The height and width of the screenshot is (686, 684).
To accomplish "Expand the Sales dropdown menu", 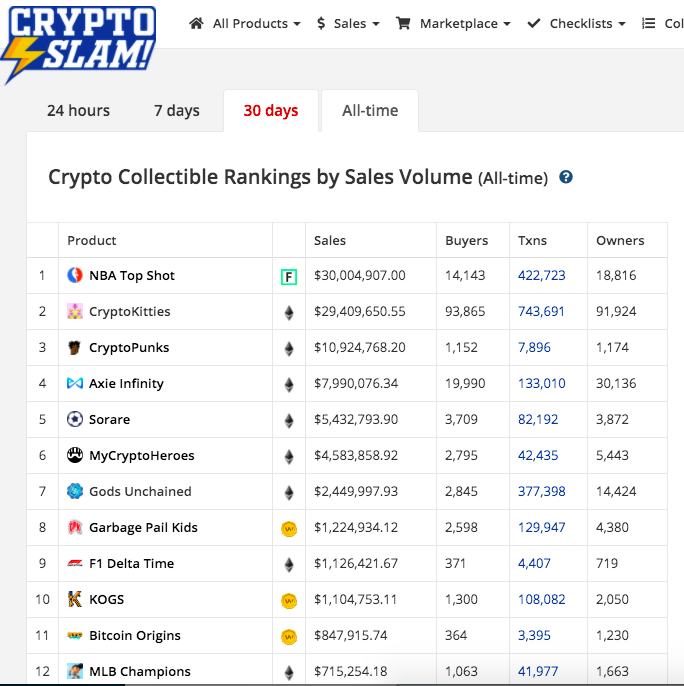I will pyautogui.click(x=347, y=23).
